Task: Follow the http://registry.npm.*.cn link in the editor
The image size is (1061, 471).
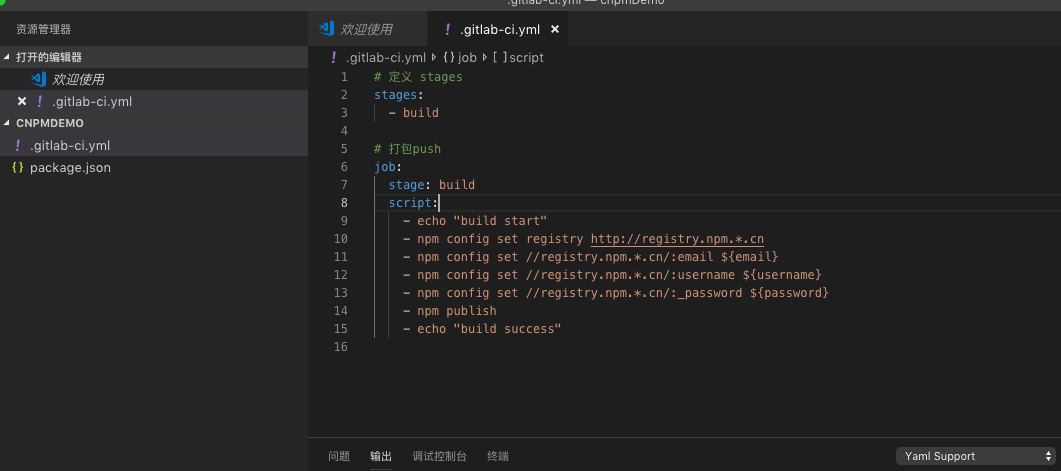Action: point(677,239)
